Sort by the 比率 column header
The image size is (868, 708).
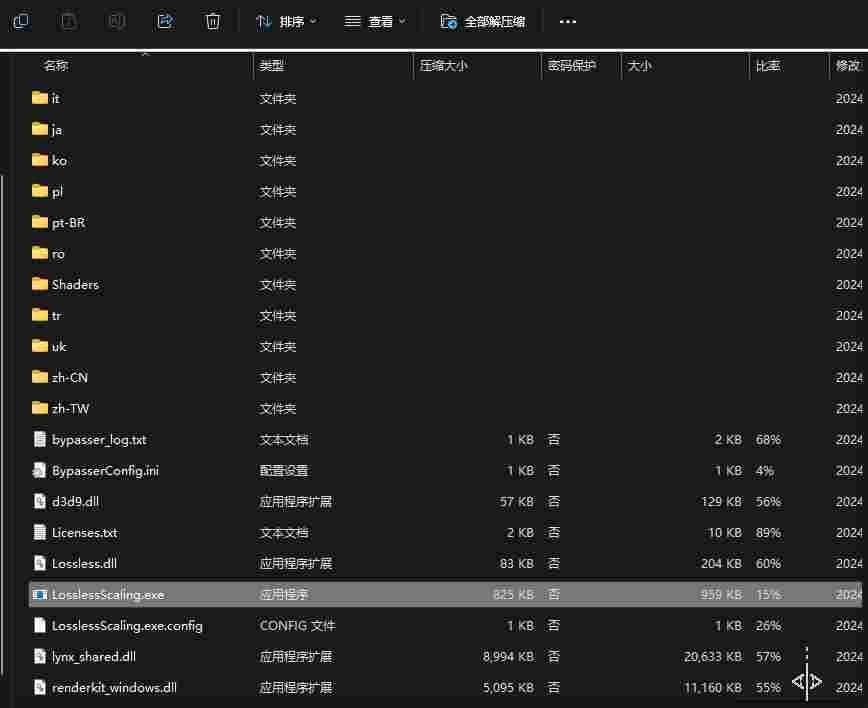768,66
